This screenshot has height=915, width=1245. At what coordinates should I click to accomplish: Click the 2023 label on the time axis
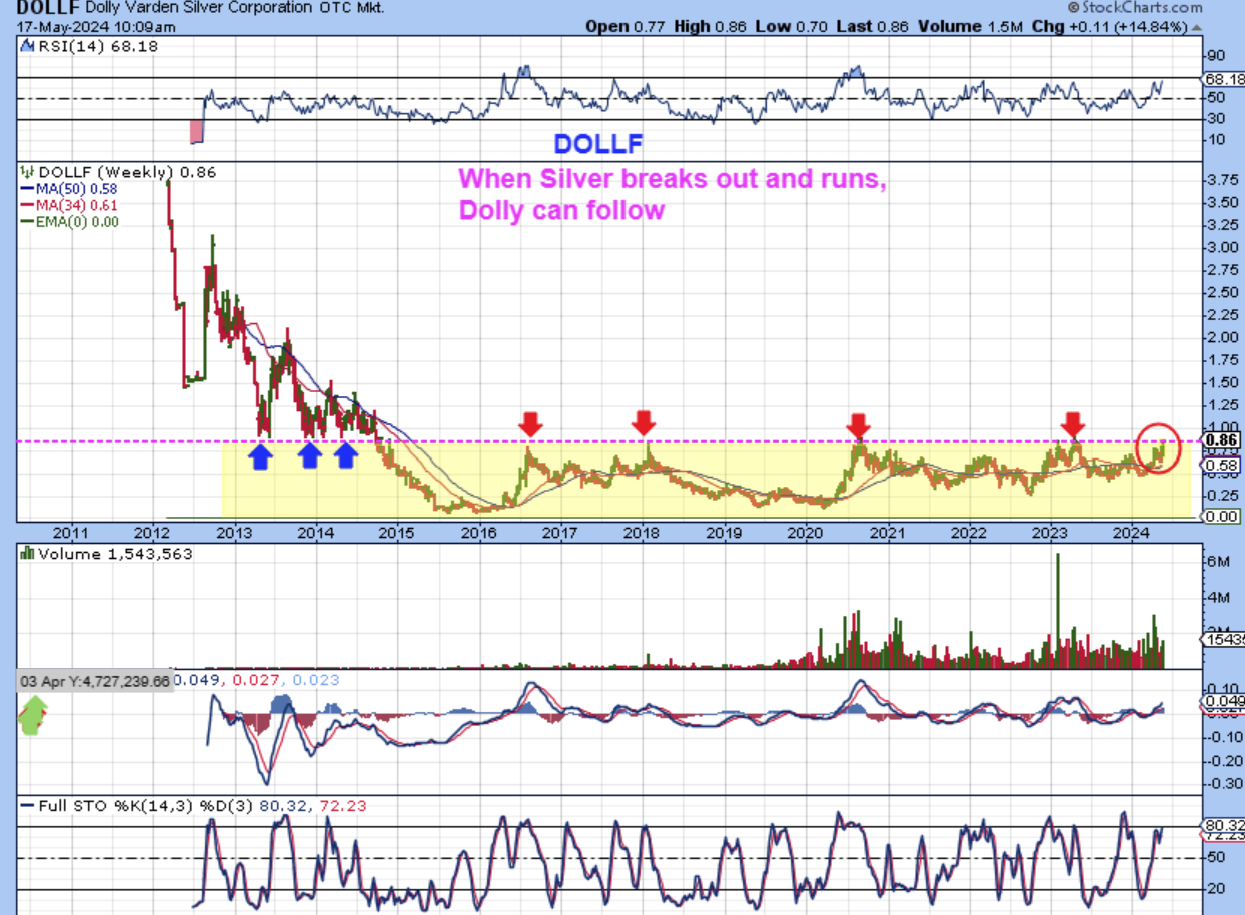pyautogui.click(x=1051, y=532)
